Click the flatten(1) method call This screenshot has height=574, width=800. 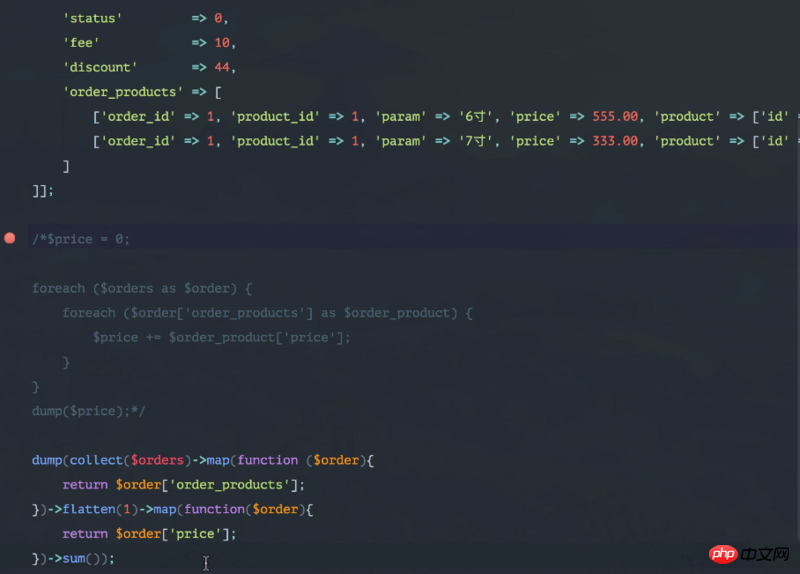pyautogui.click(x=89, y=509)
